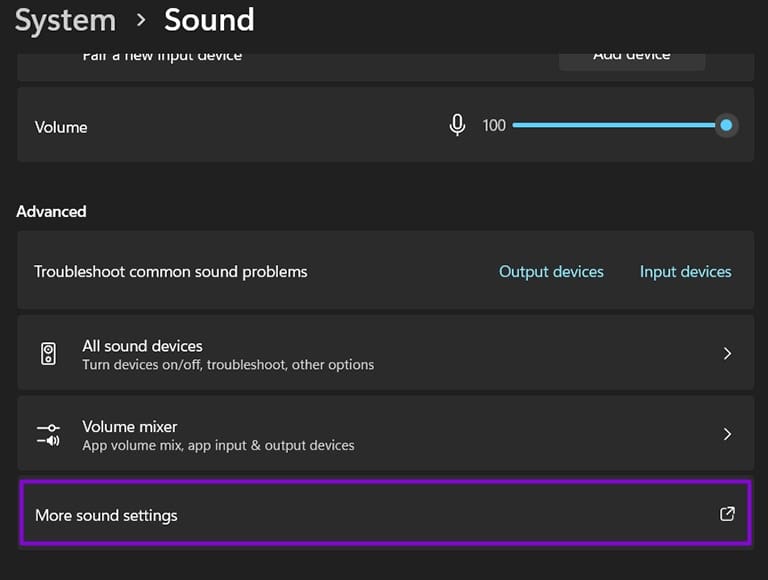Screen dimensions: 768x580
Task: Open the Volume mixer row
Action: click(x=385, y=434)
